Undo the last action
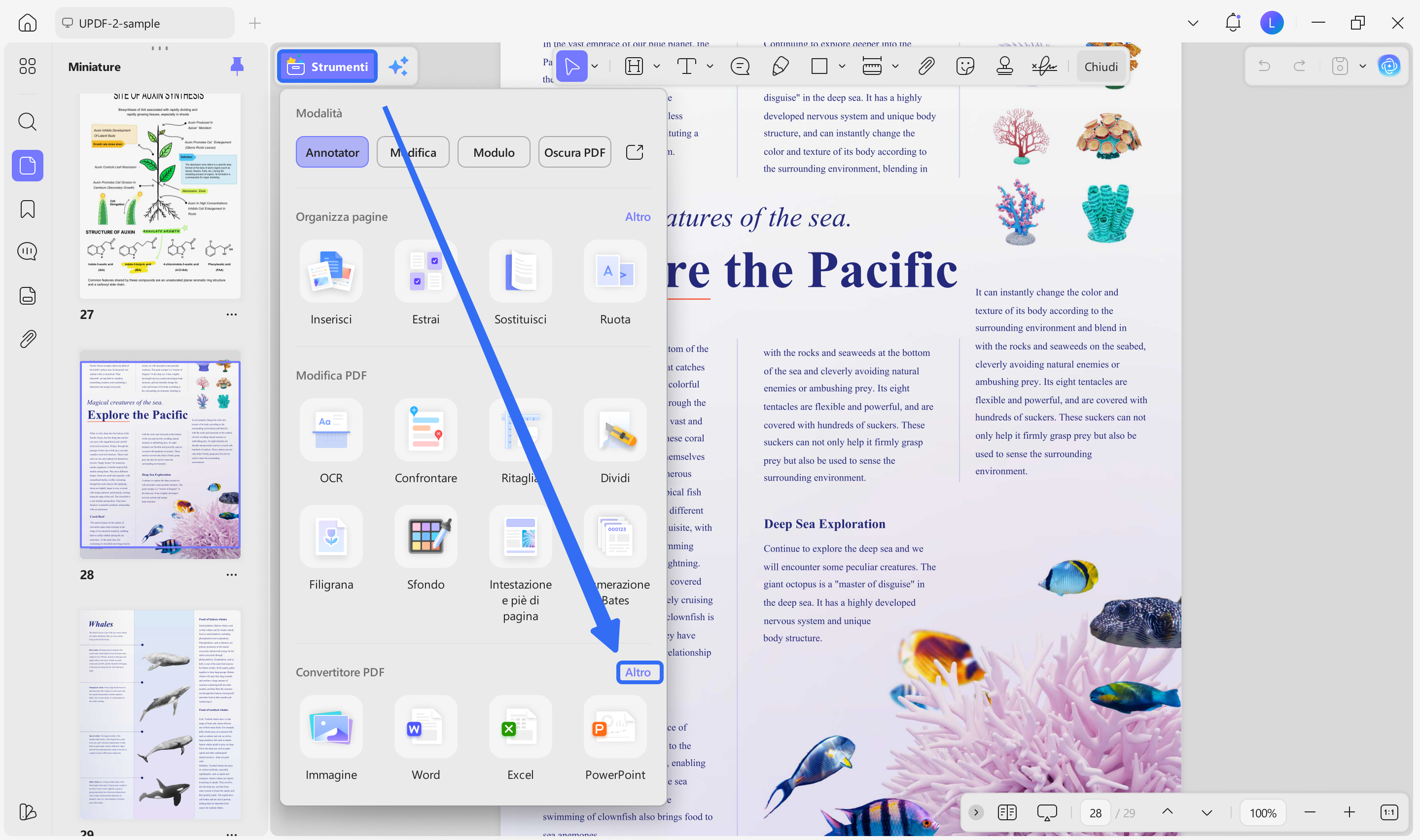Screen dimensions: 1420x840 click(x=1264, y=66)
